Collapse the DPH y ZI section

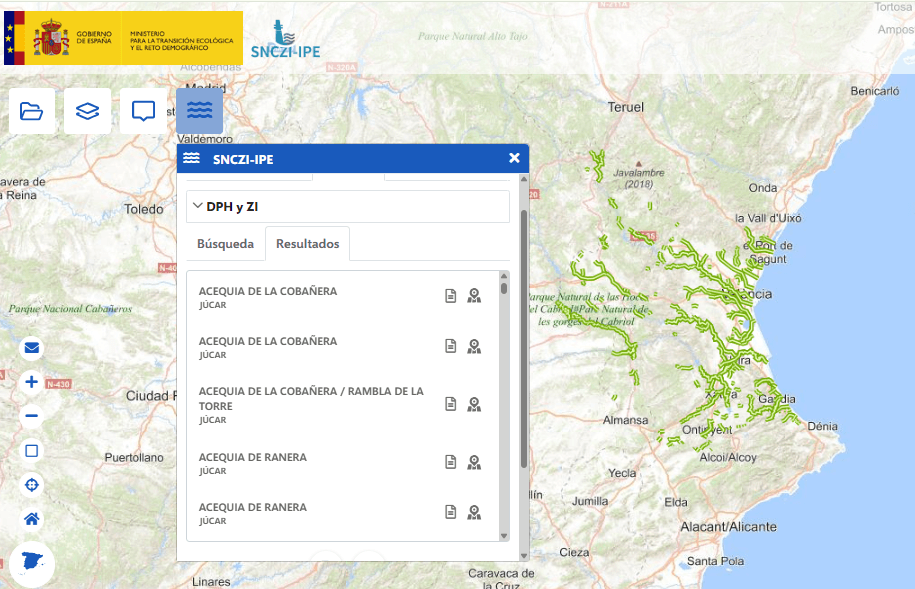coord(198,206)
